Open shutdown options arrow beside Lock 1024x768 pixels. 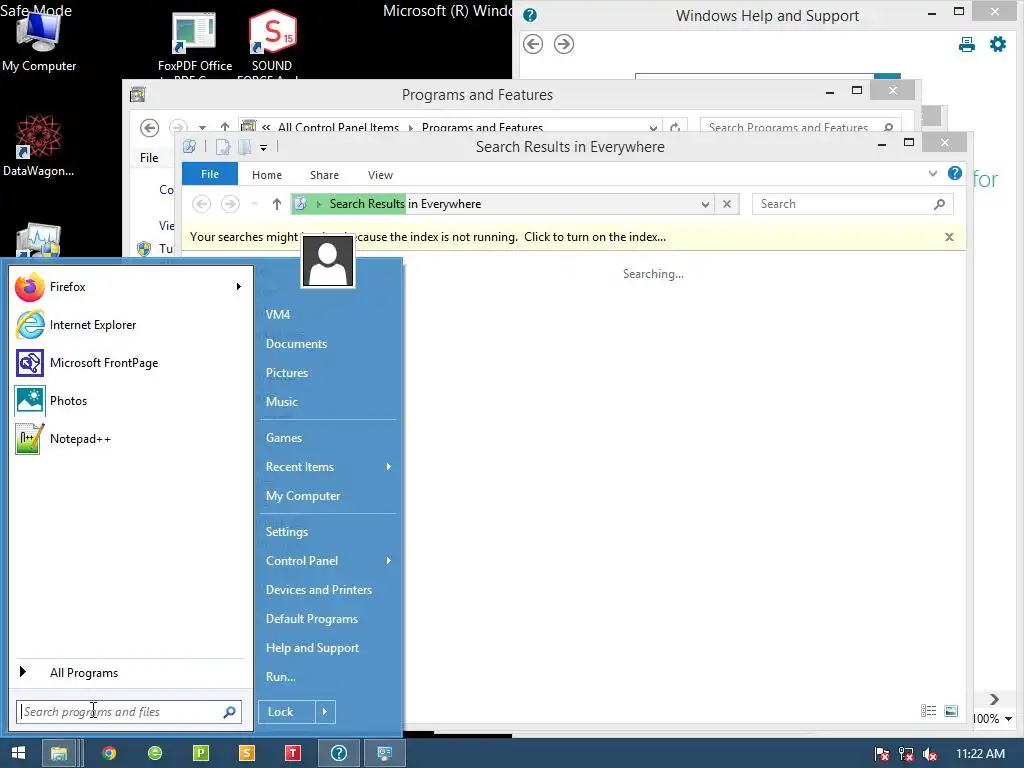coord(325,712)
